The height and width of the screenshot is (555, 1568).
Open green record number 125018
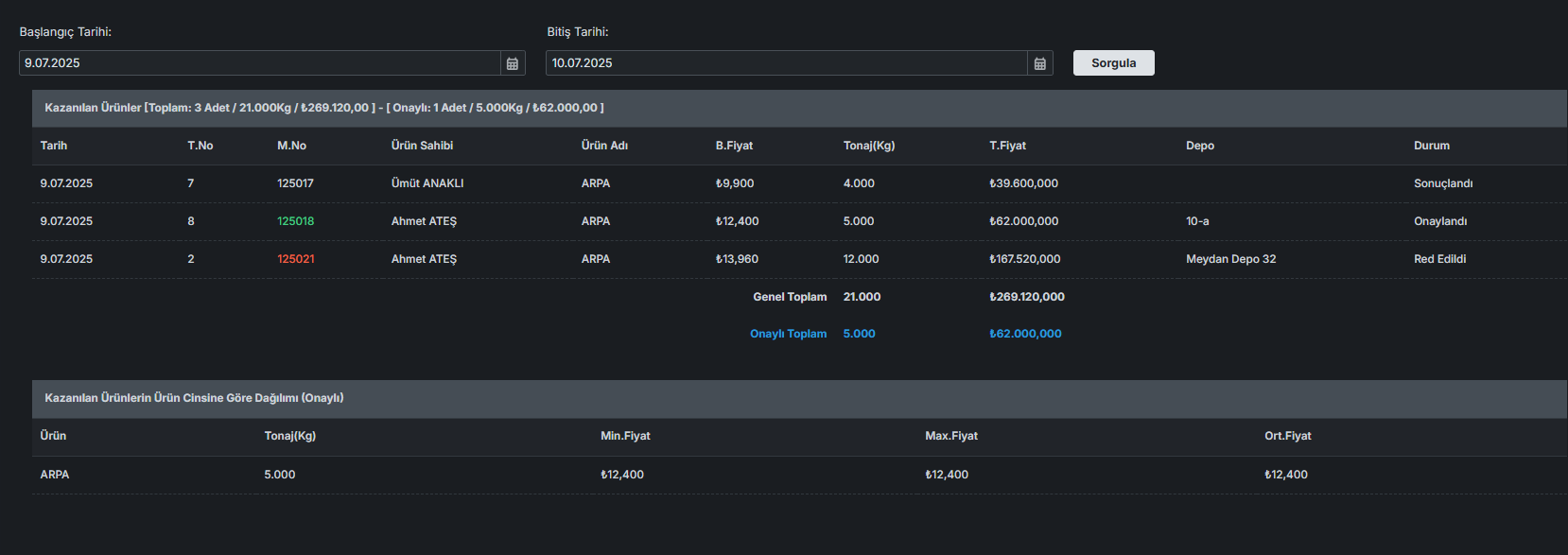tap(295, 221)
